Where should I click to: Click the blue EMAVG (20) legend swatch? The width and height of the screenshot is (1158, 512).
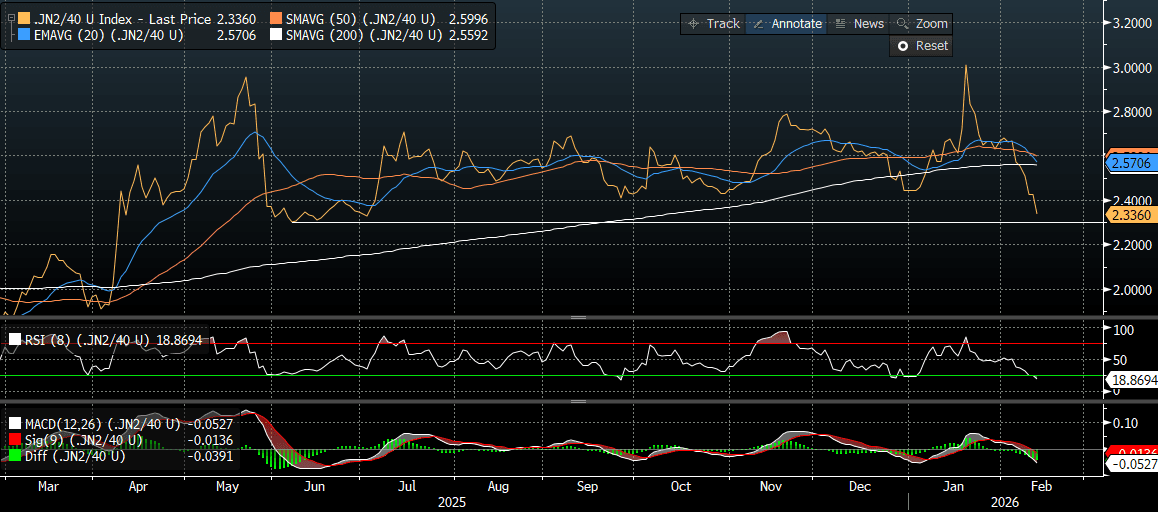[x=24, y=34]
